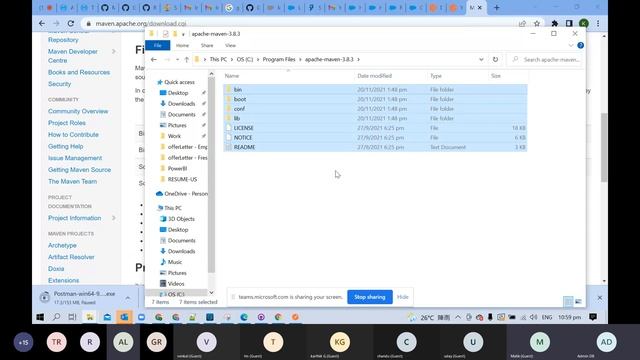Click Chrome reload page icon
640x360 pixels.
(x=71, y=24)
